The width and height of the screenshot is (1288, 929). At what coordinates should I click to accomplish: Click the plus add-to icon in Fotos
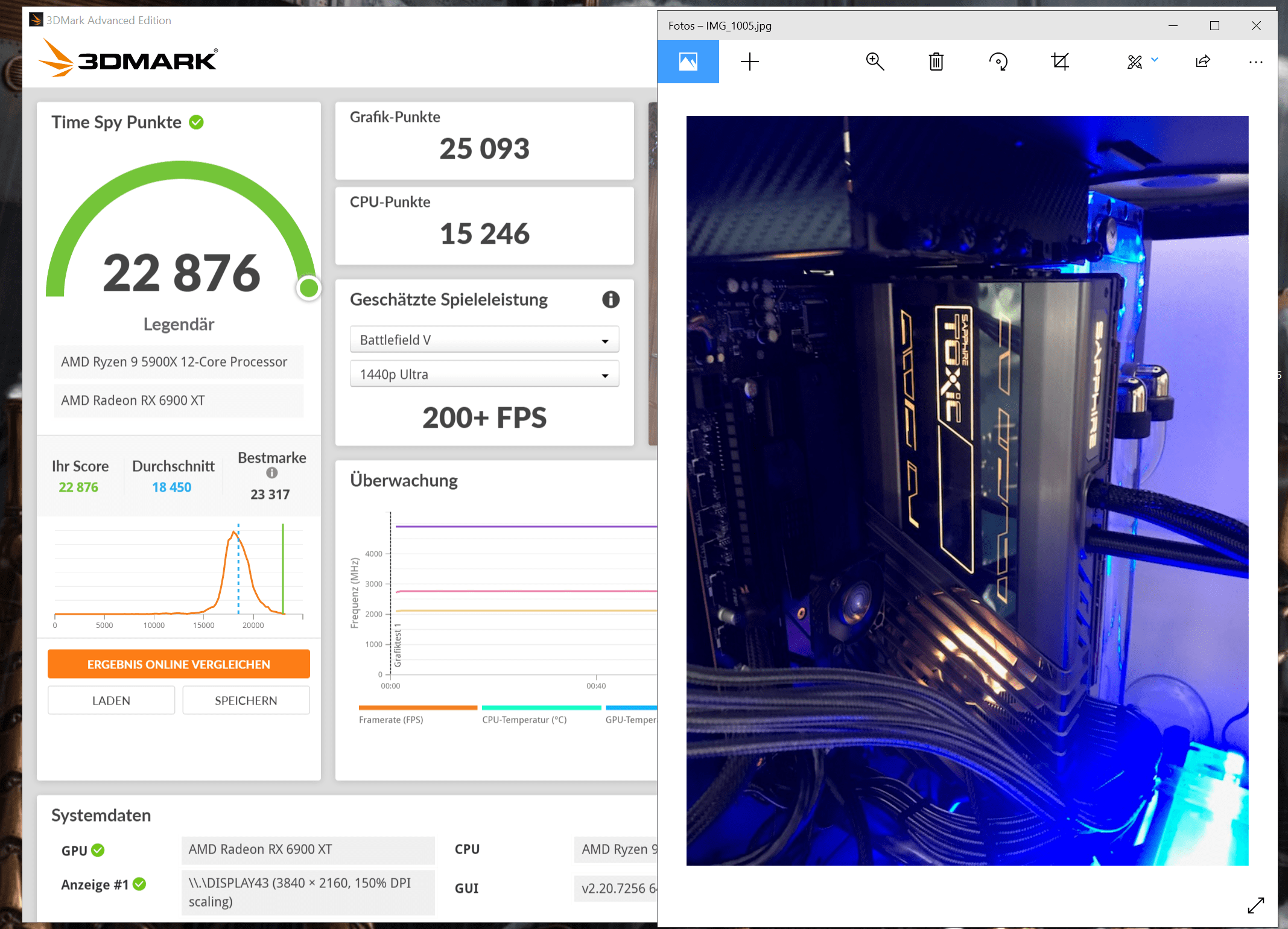[x=749, y=62]
